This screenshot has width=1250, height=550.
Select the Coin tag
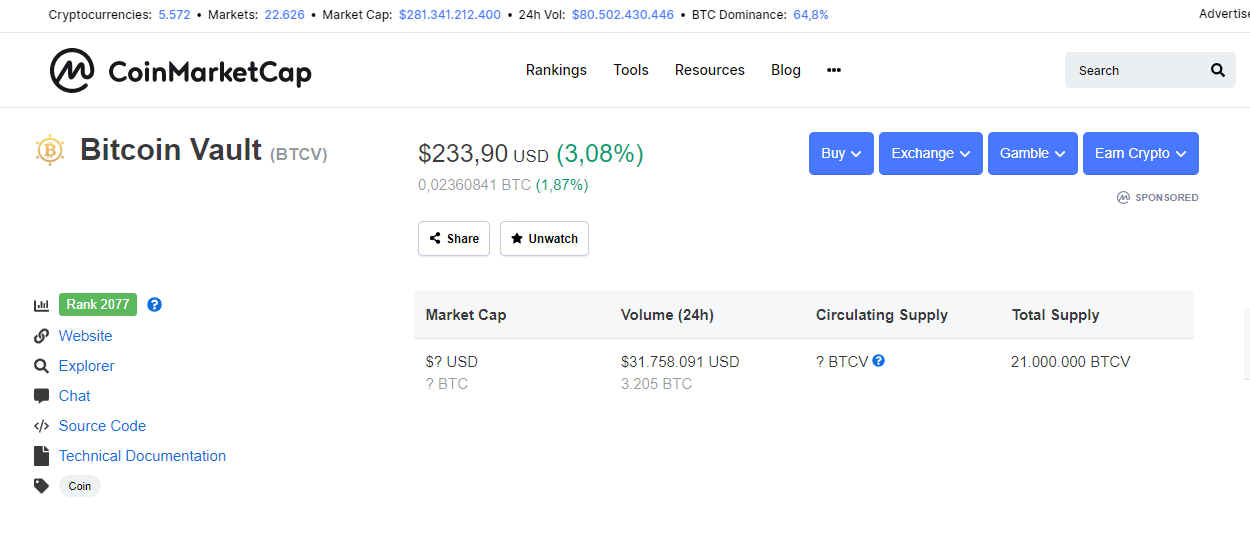[x=80, y=486]
